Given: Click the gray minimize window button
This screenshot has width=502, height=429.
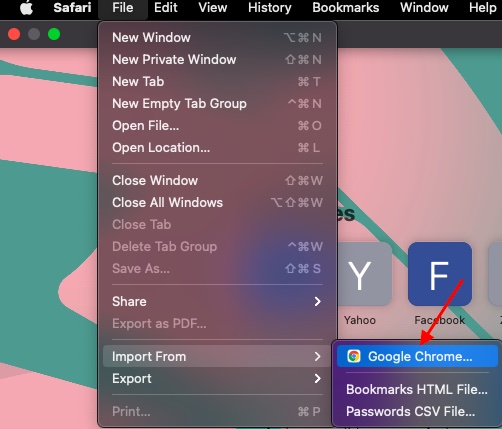Looking at the screenshot, I should (34, 34).
